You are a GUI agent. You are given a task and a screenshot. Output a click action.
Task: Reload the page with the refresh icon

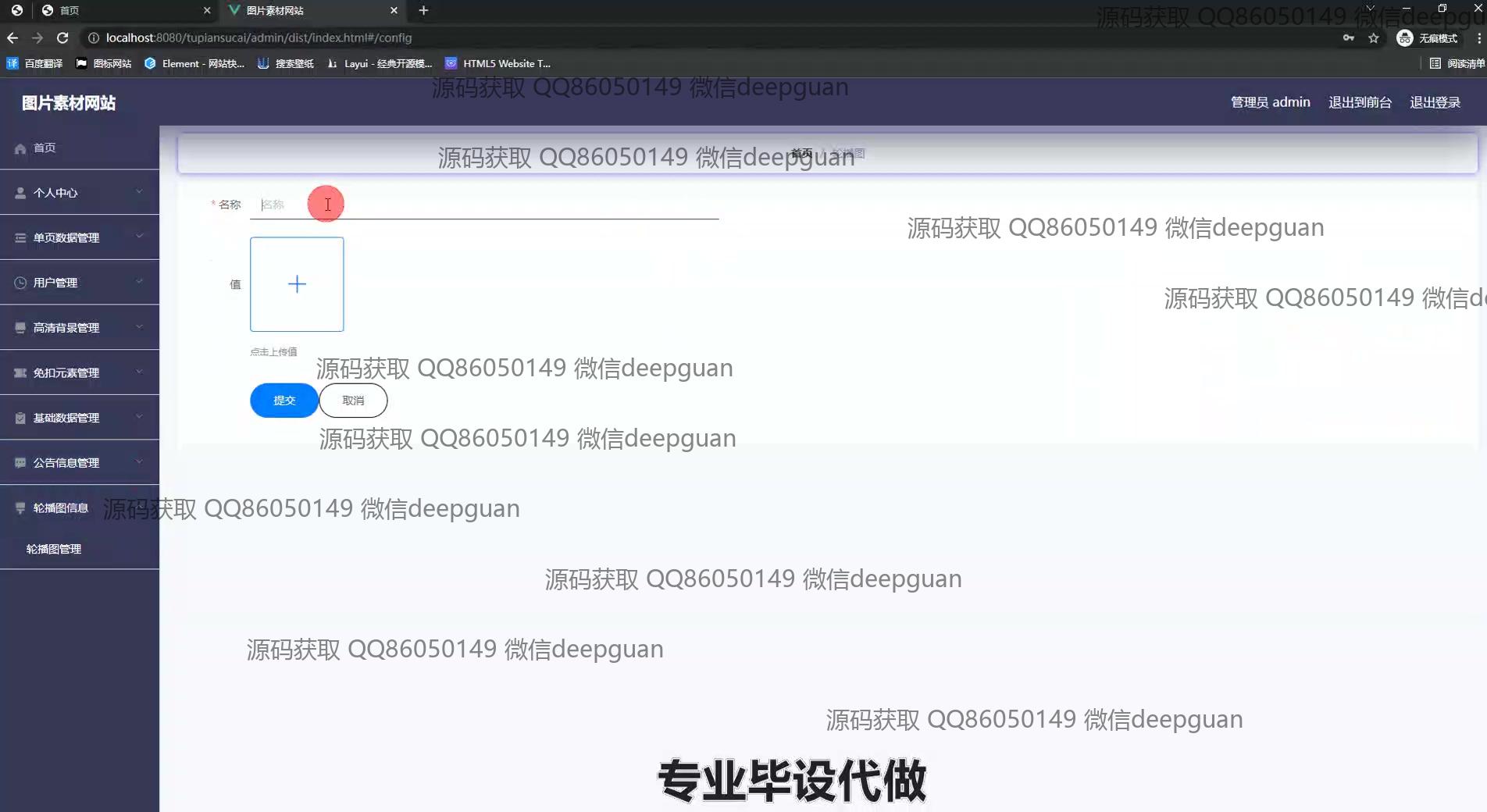pyautogui.click(x=62, y=37)
